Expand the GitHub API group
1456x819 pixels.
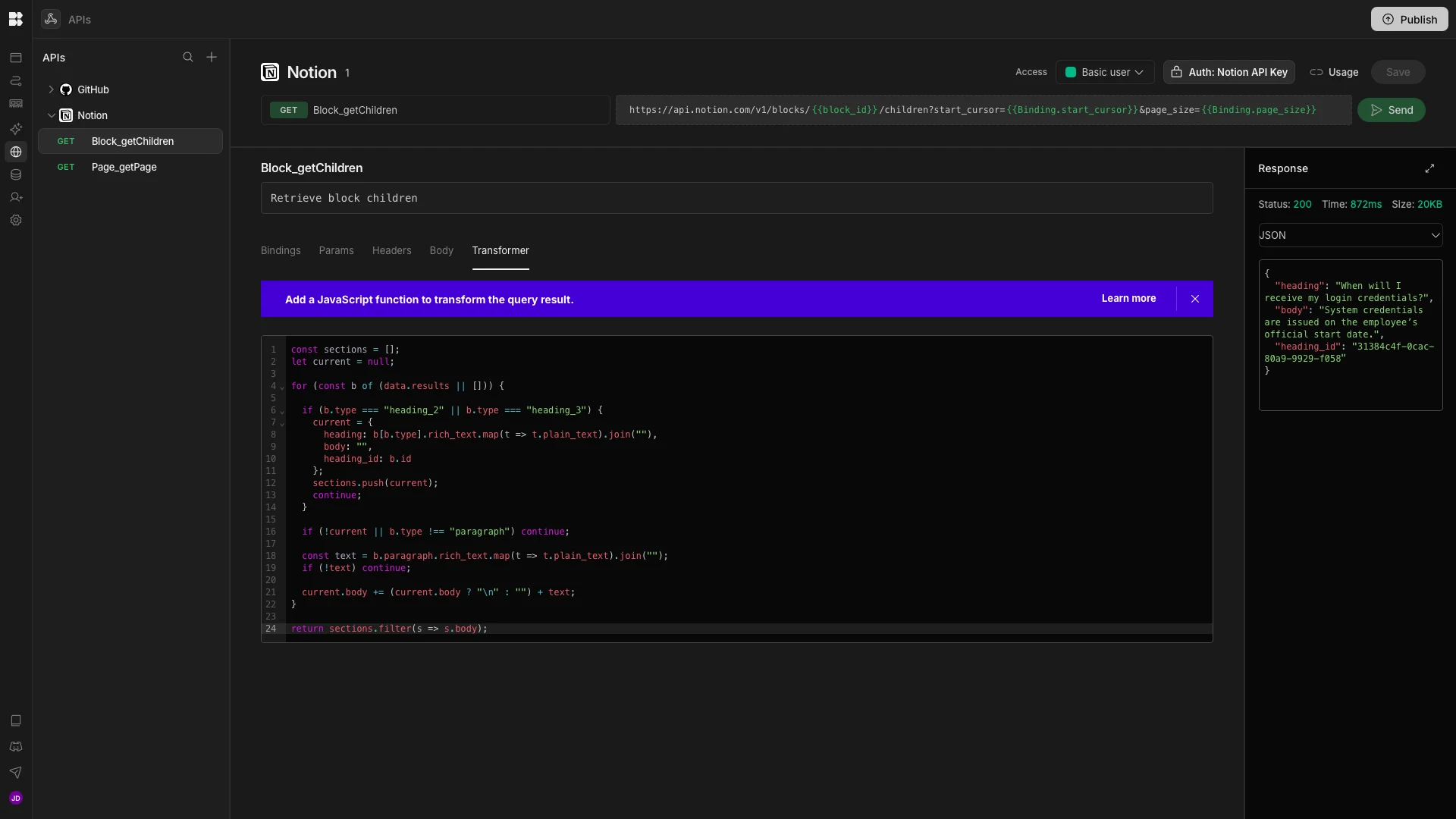tap(51, 89)
